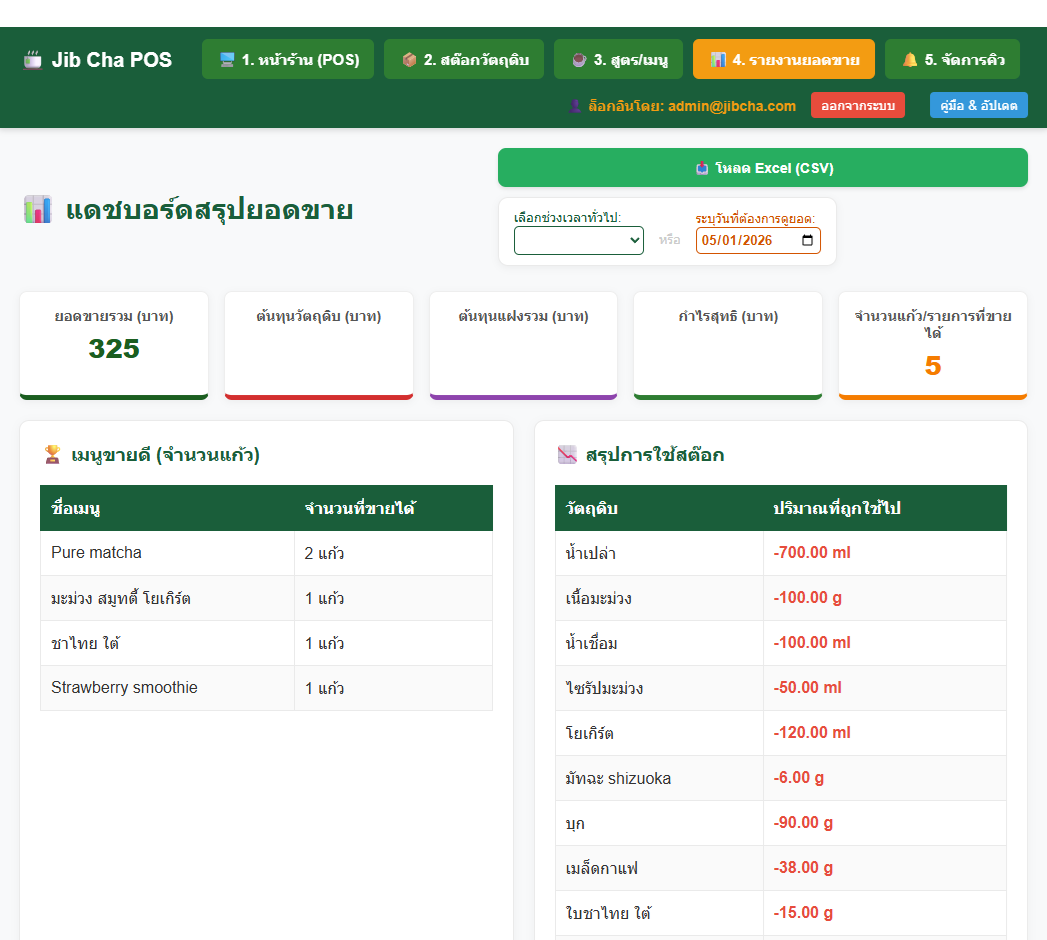Click ออกจากระบบ logout button

click(858, 105)
